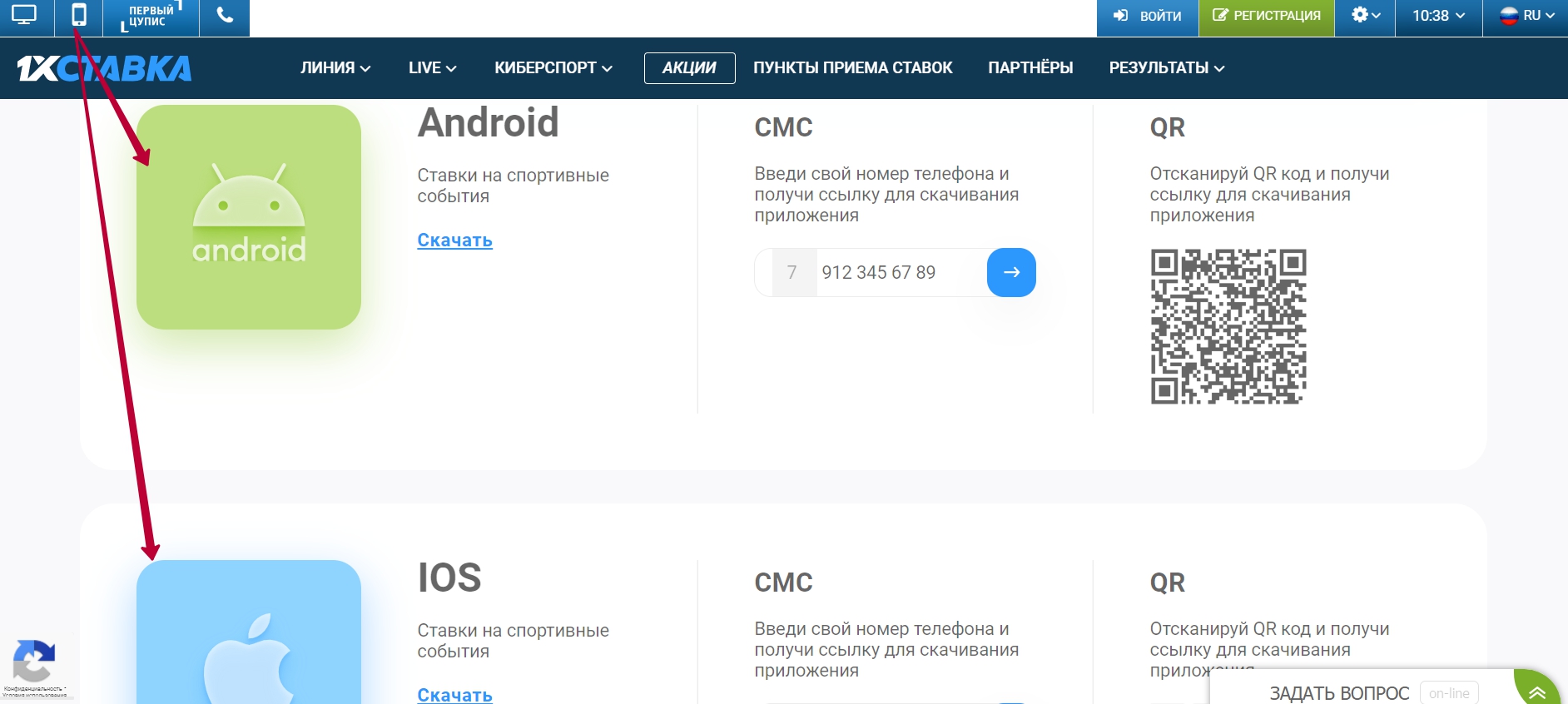Open the settings gear dropdown
Screen dimensions: 1568x704
coord(1365,16)
